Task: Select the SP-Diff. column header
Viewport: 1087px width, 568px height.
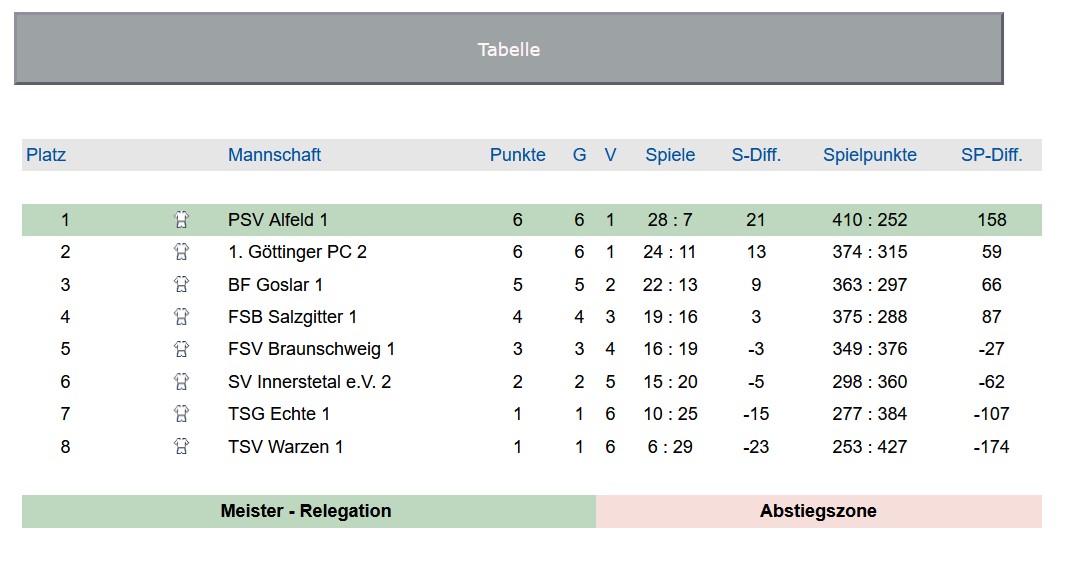Action: pos(991,155)
